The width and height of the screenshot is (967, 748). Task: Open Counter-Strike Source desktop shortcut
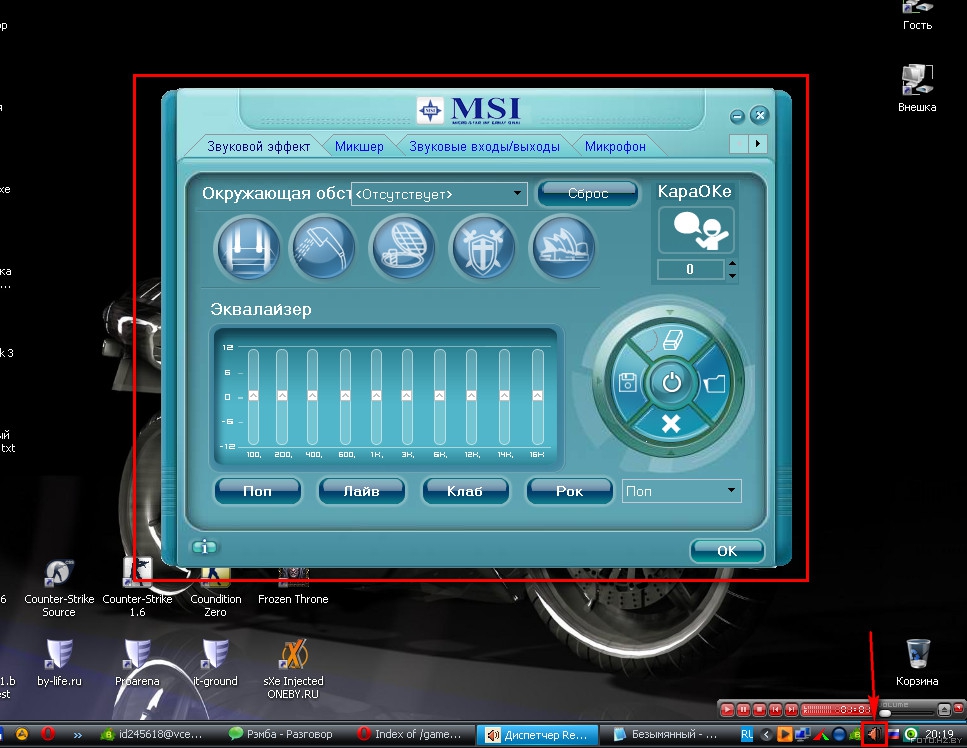[x=59, y=589]
